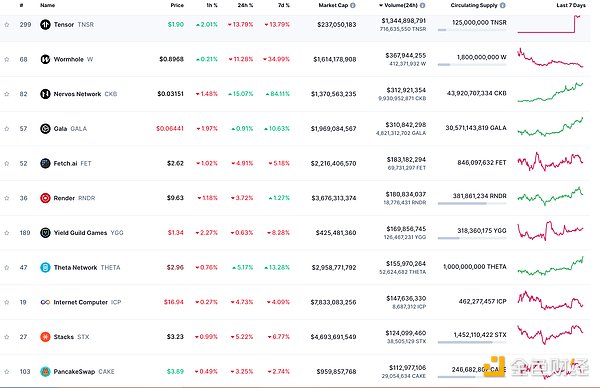The width and height of the screenshot is (600, 388).
Task: Click the Stacks orange logo icon
Action: [x=45, y=337]
